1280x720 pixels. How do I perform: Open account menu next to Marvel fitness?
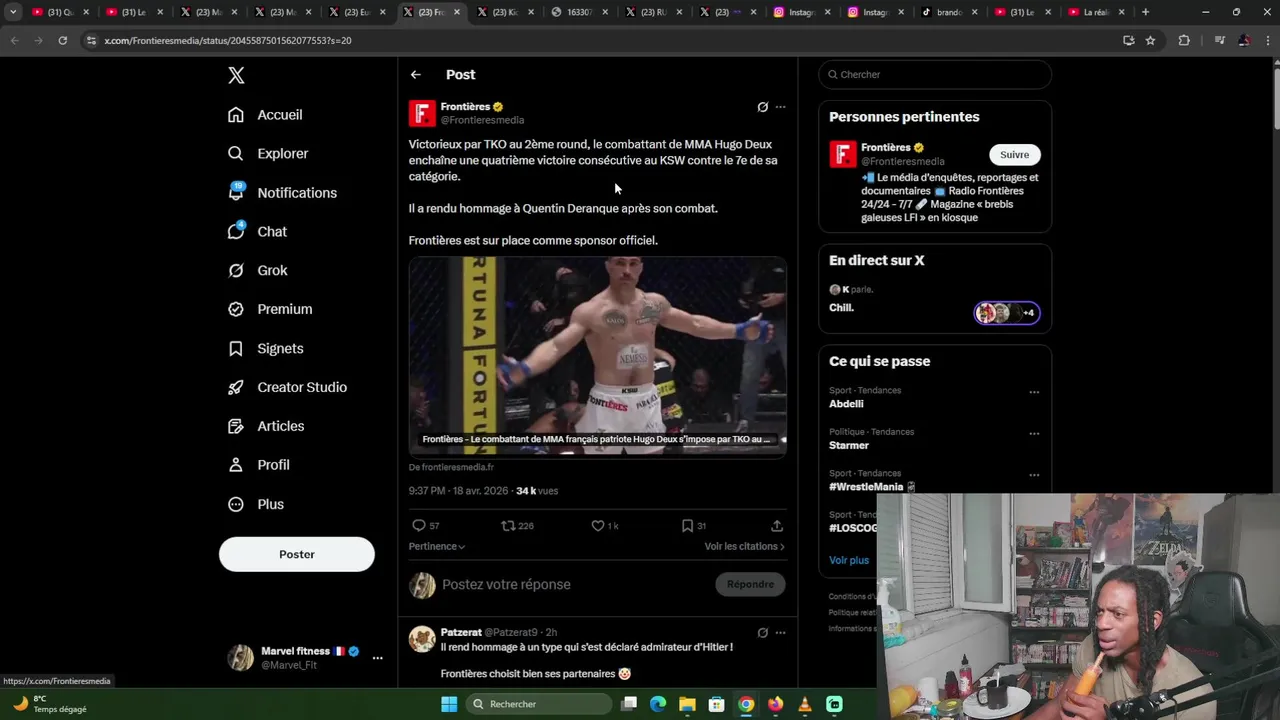(377, 658)
